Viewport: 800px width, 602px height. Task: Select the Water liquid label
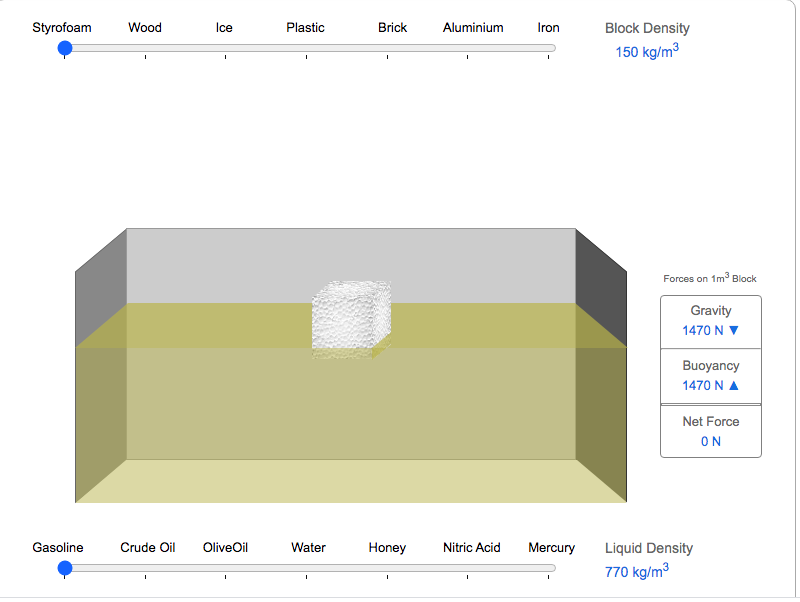pyautogui.click(x=308, y=548)
